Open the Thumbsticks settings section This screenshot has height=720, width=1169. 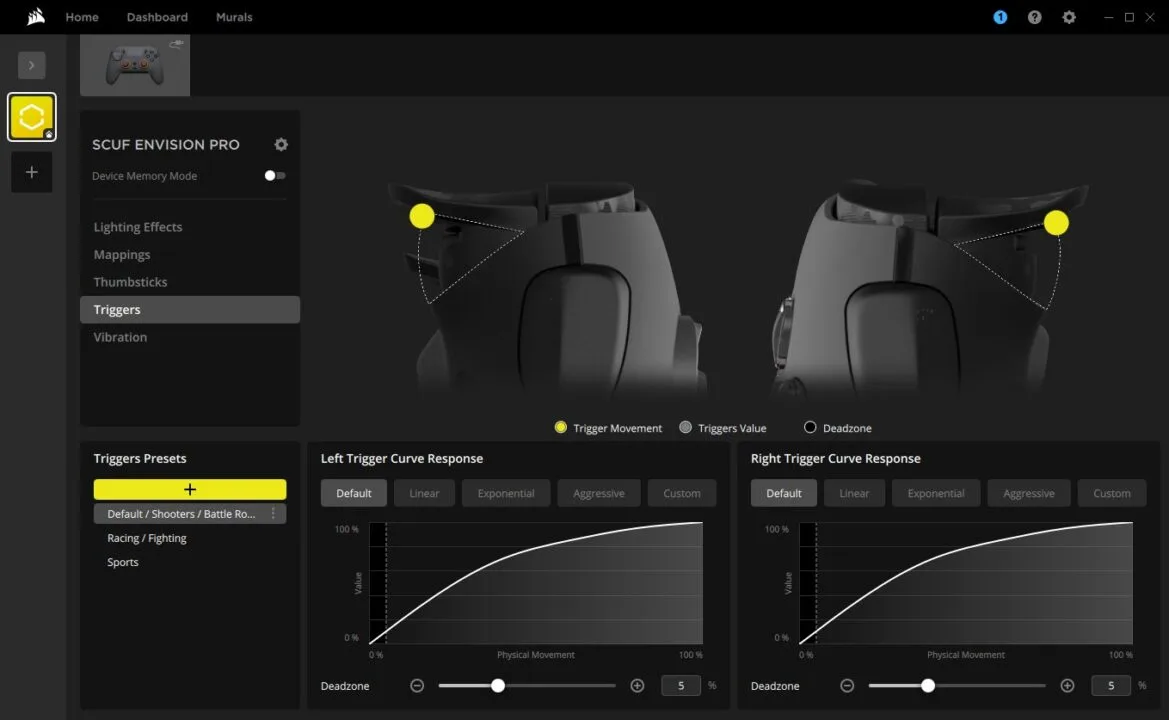tap(130, 282)
